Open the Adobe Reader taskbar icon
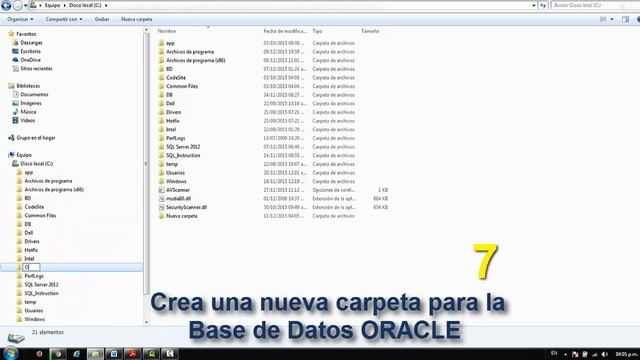This screenshot has width=640, height=360. pos(132,354)
